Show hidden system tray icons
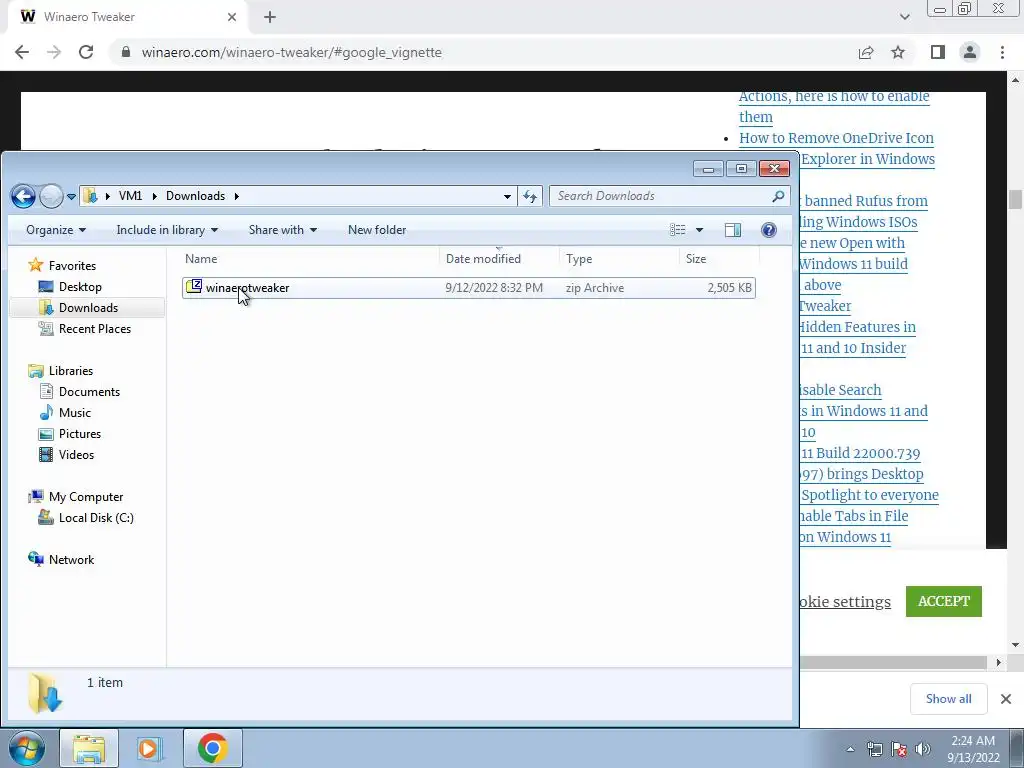1024x768 pixels. coord(850,749)
